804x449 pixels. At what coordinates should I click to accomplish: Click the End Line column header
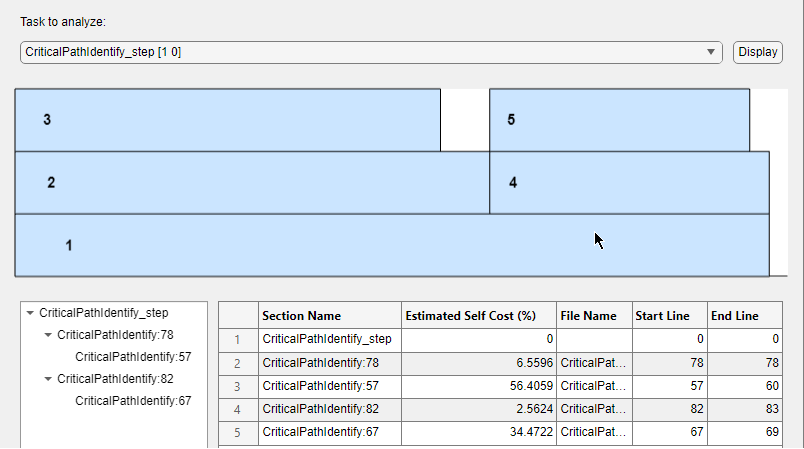[x=744, y=316]
